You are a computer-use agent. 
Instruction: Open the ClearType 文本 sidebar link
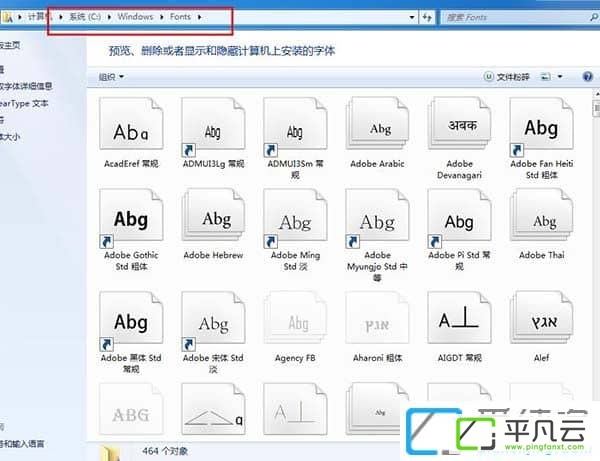[24, 103]
